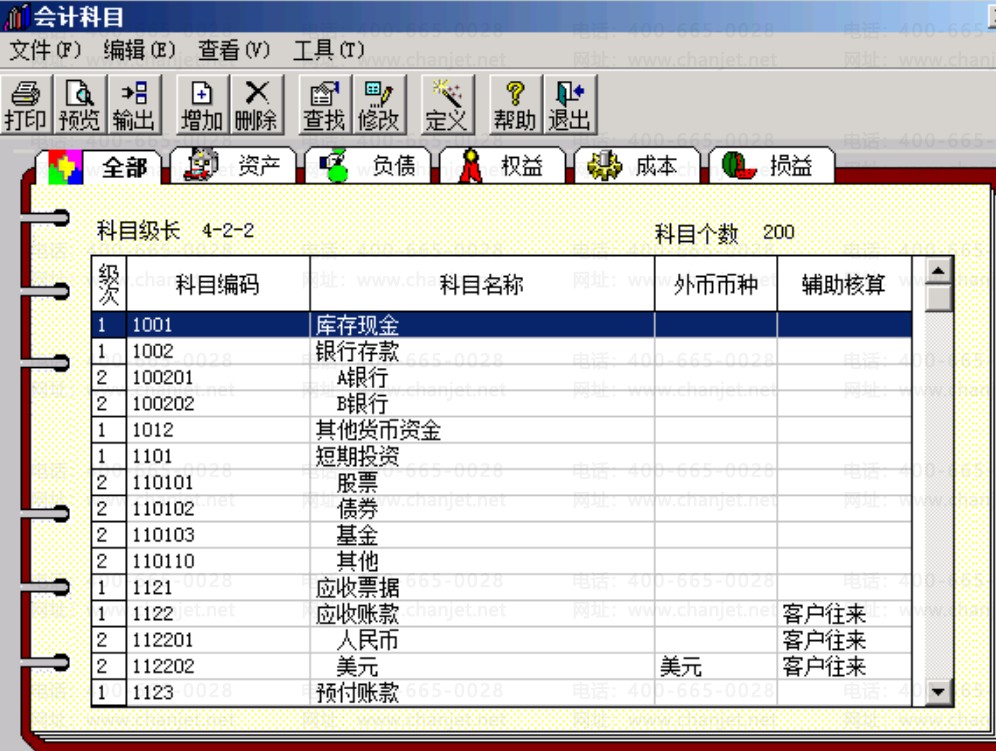996x751 pixels.
Task: Click 客户往来 in the 1122 row
Action: pyautogui.click(x=824, y=614)
